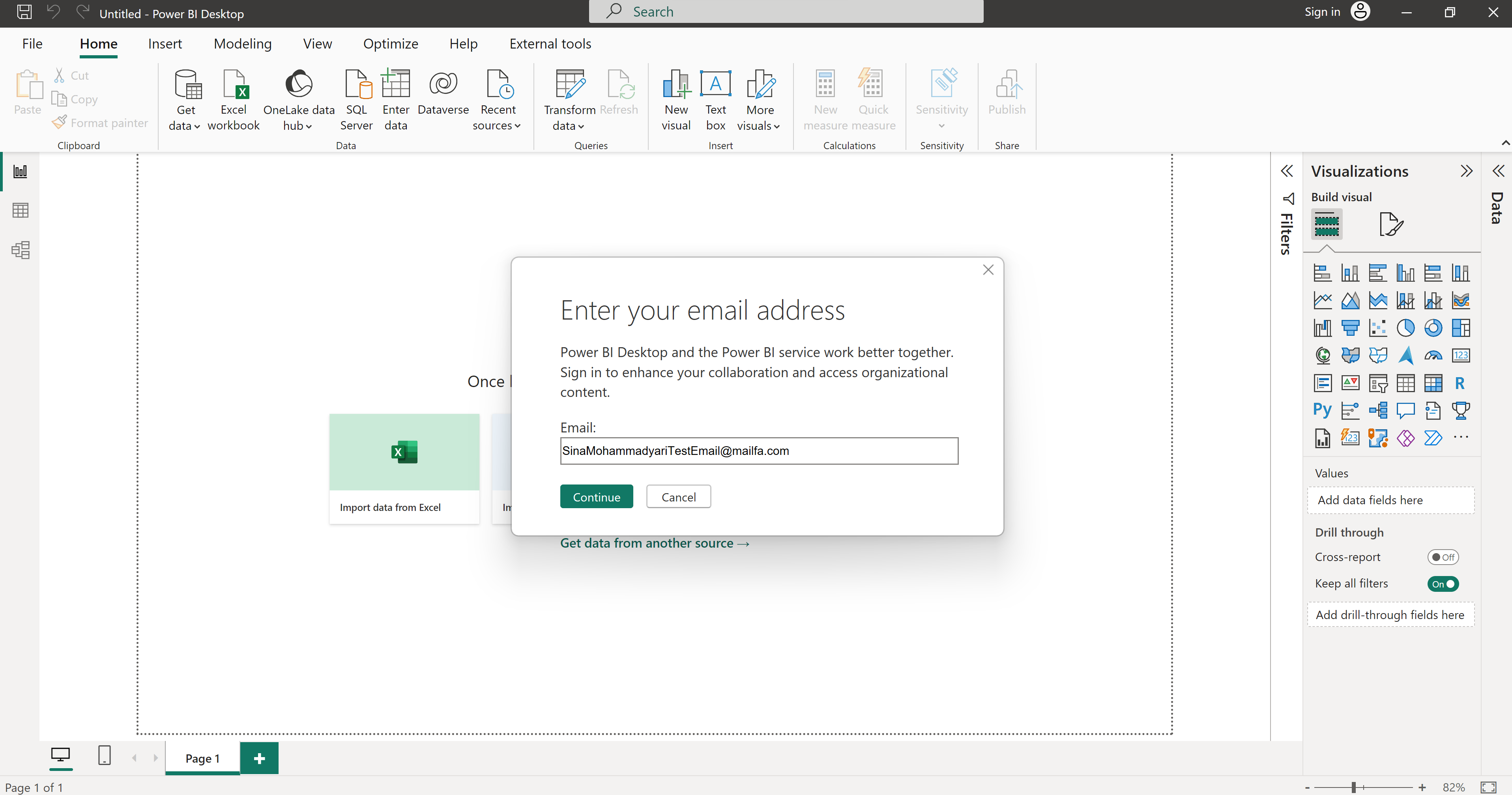Screen dimensions: 1512x795
Task: Select the Line chart visual icon
Action: (1320, 300)
